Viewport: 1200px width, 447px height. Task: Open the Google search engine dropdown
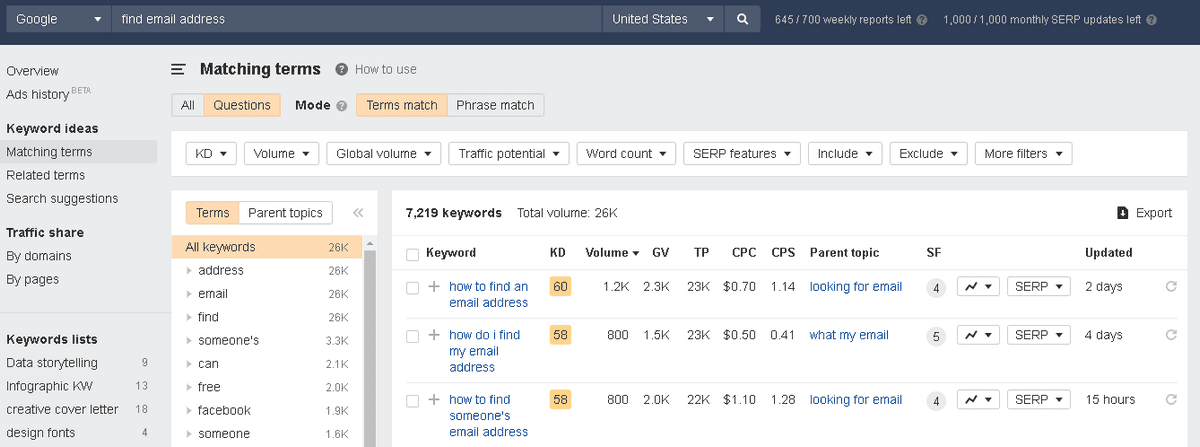pyautogui.click(x=59, y=19)
